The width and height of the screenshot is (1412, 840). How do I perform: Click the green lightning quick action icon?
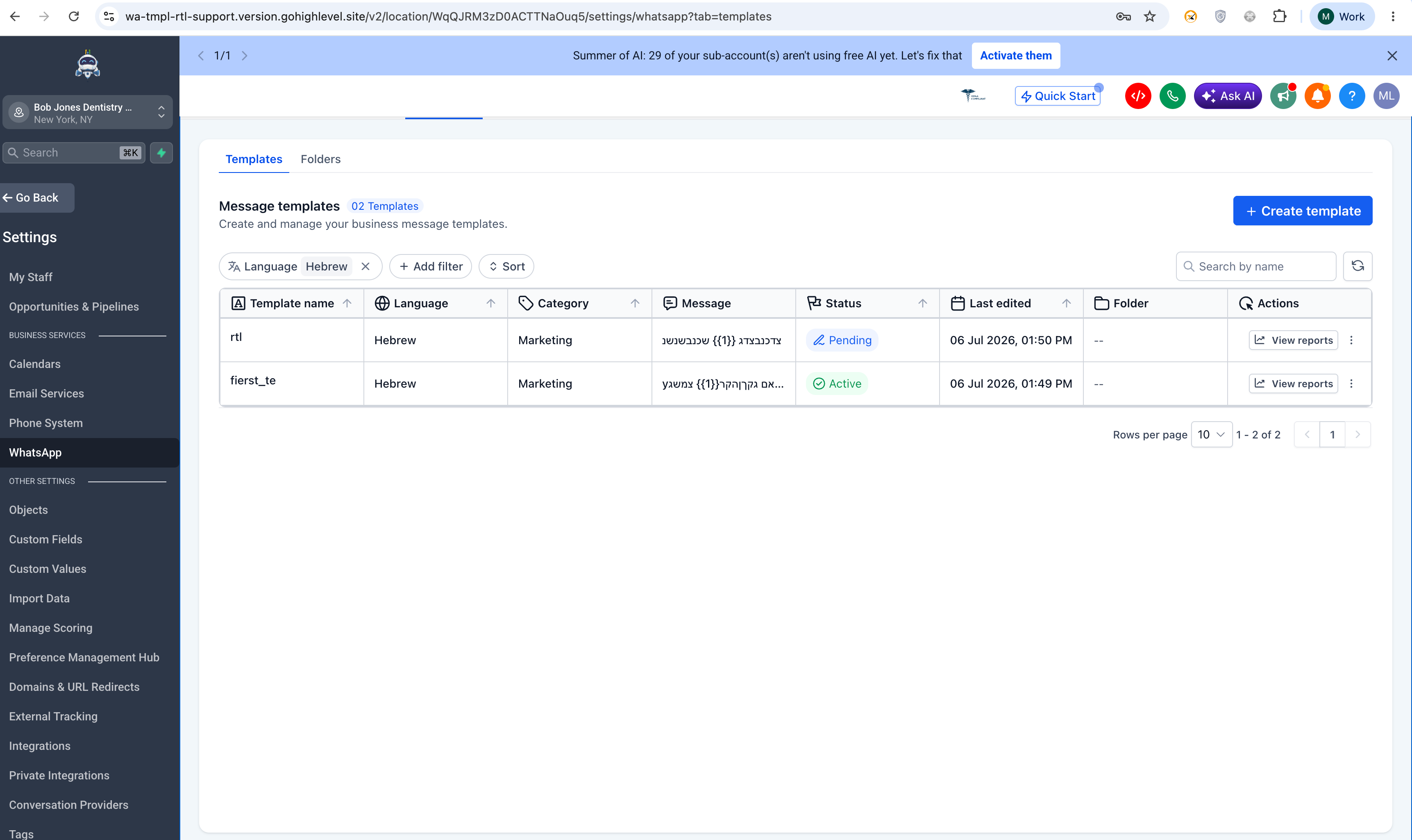[161, 153]
